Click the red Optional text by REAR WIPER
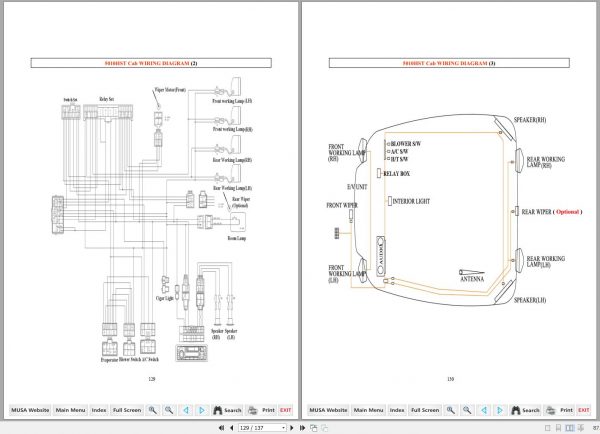 pos(567,212)
